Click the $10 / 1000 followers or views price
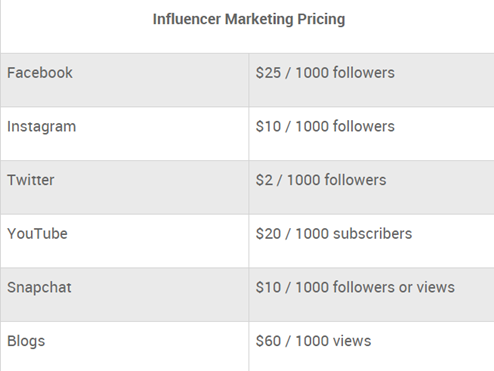 (355, 287)
